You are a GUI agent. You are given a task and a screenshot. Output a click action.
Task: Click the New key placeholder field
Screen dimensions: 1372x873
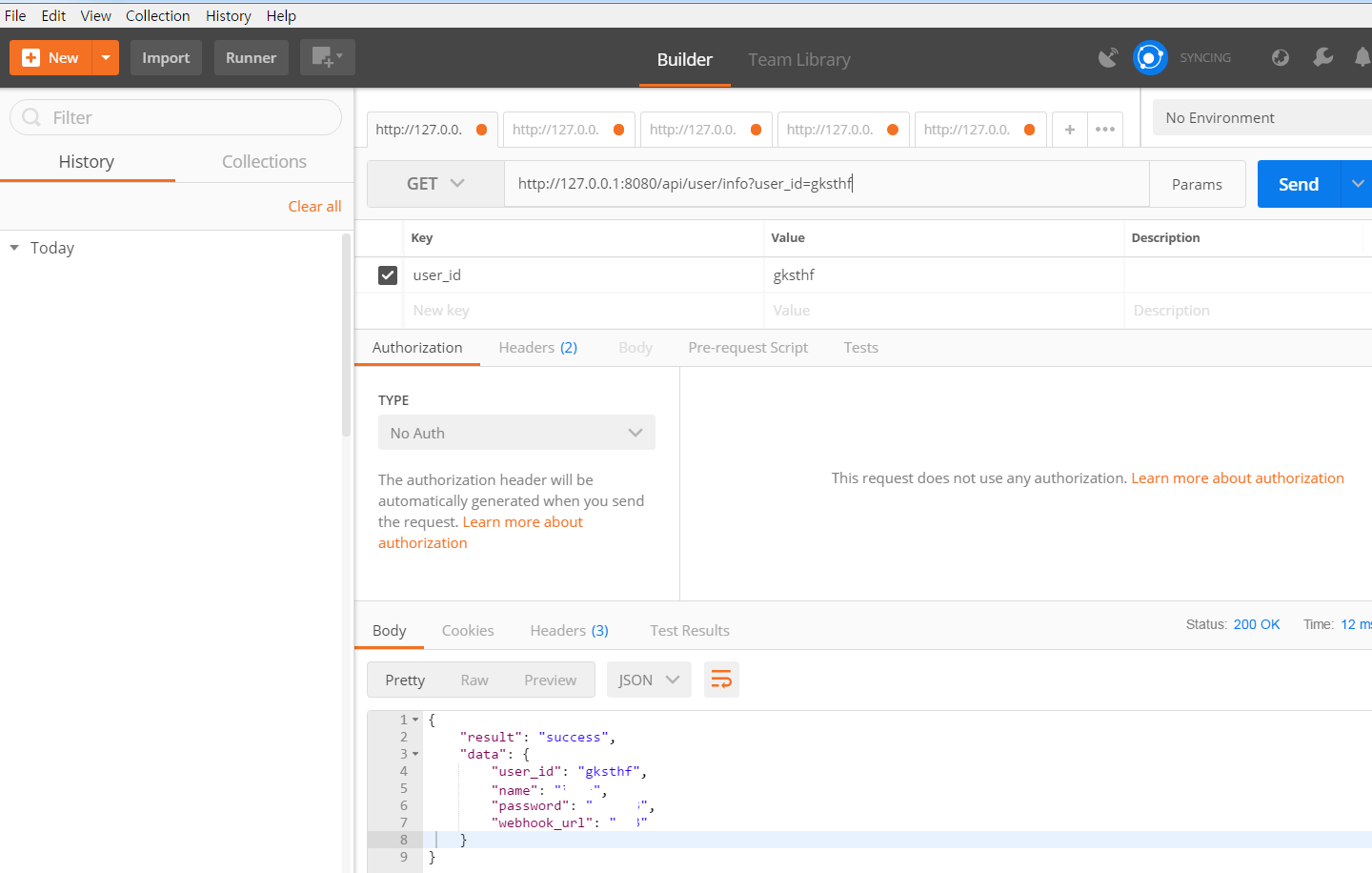coord(585,310)
